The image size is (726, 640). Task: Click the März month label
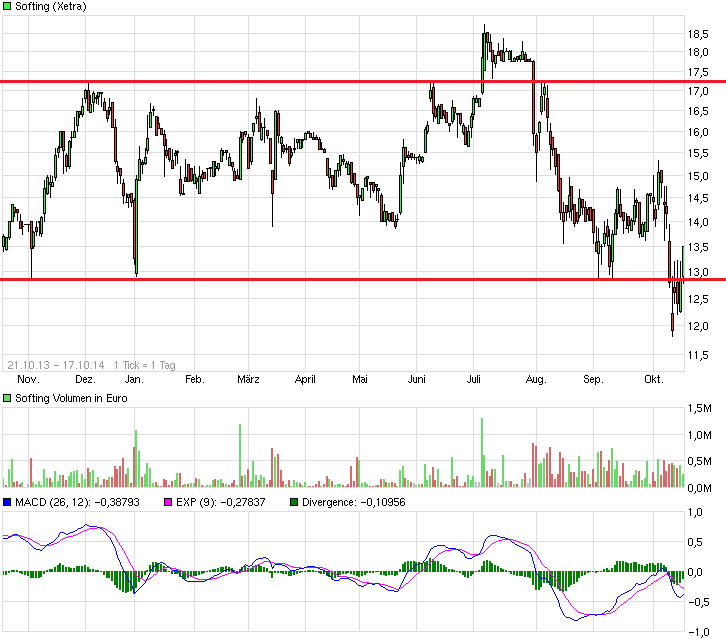[248, 380]
